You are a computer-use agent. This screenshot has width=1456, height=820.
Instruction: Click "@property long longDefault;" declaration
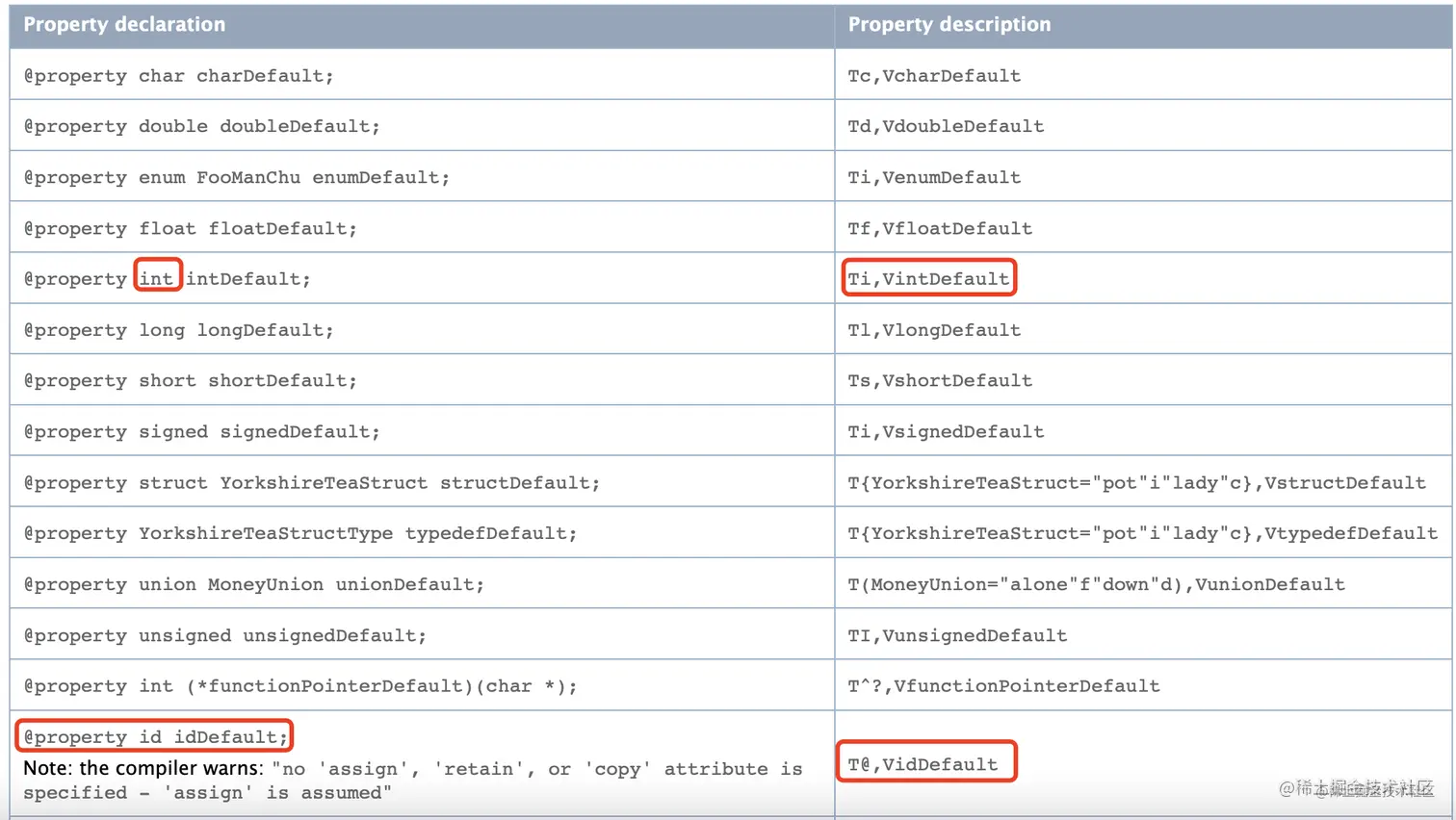point(179,330)
